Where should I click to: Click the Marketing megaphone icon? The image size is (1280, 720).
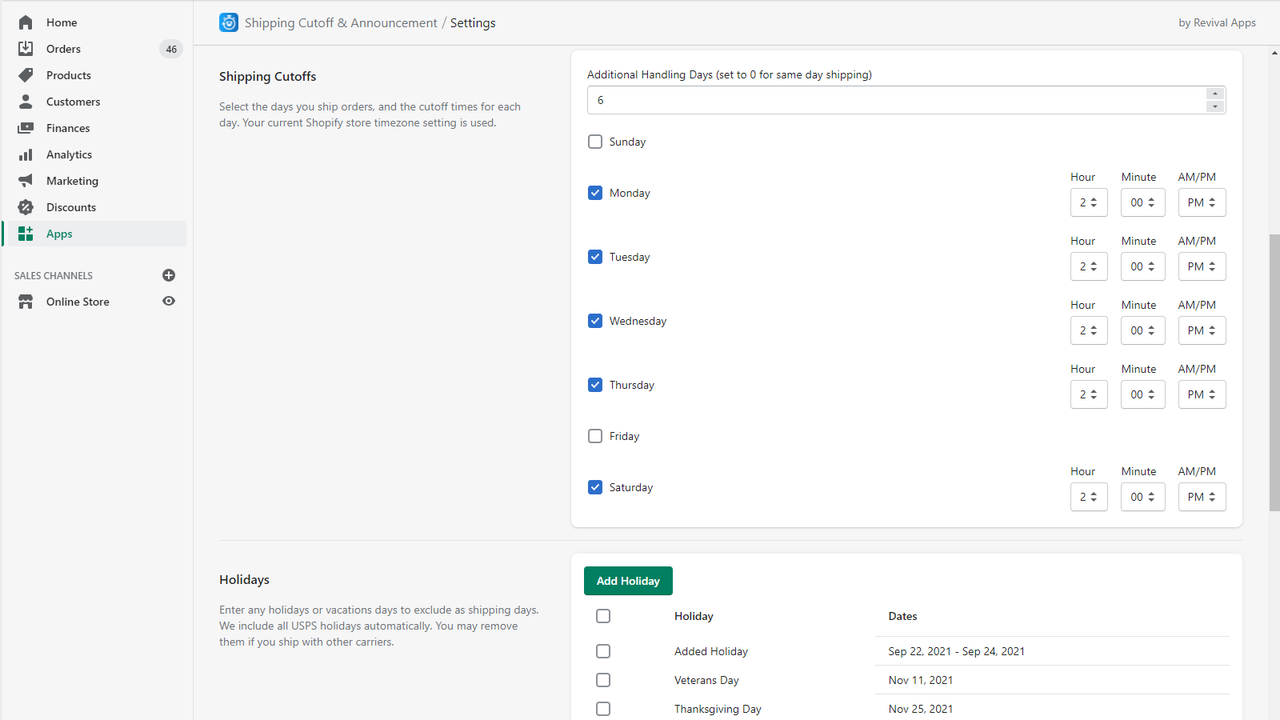(x=24, y=180)
